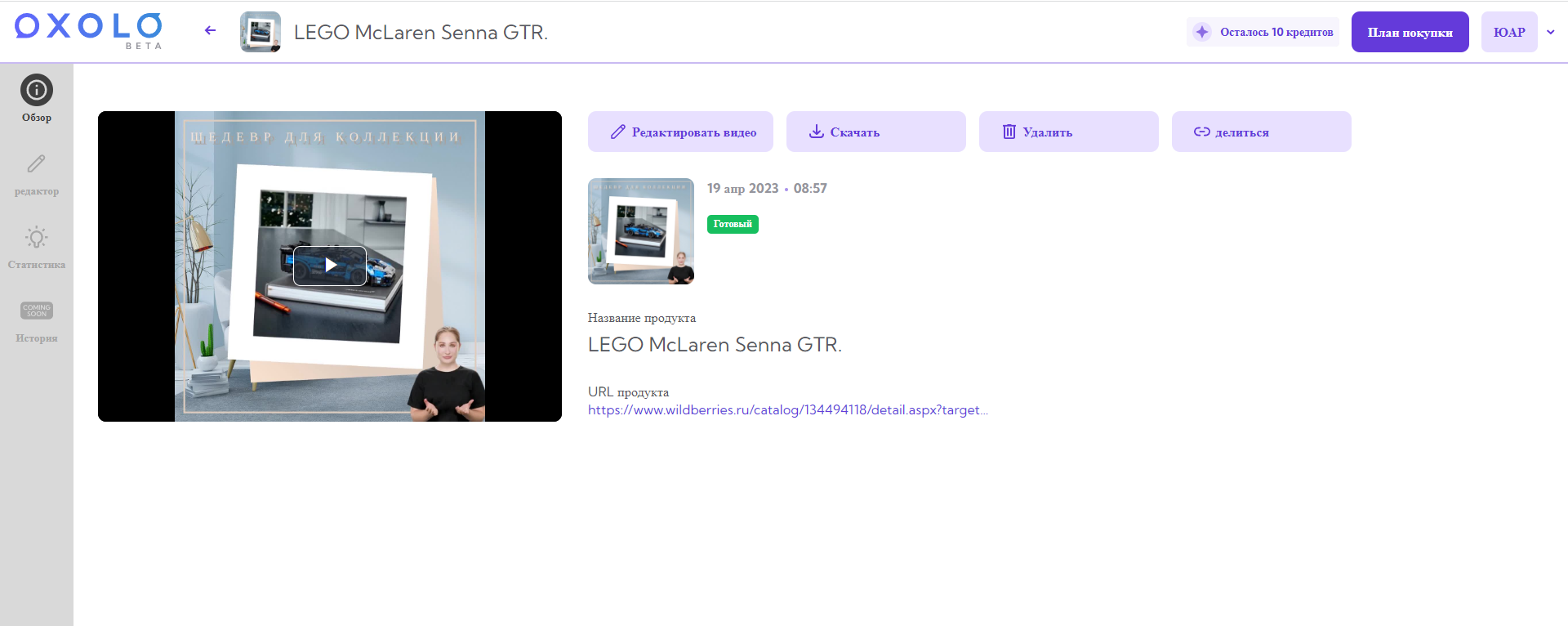Click the product name LEGO McLaren Senna GTR.

(x=715, y=345)
